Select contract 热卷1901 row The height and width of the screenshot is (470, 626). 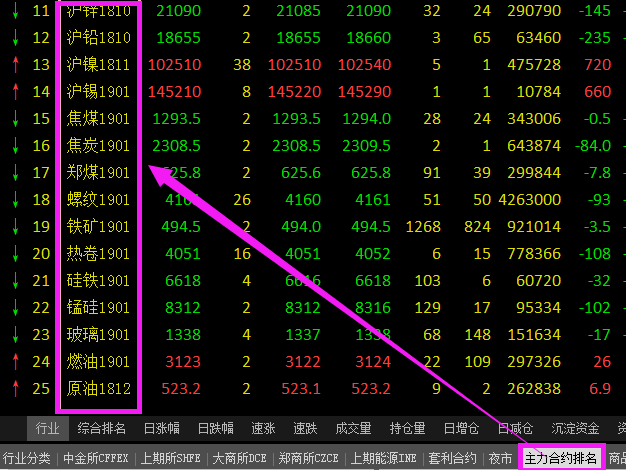click(x=99, y=254)
